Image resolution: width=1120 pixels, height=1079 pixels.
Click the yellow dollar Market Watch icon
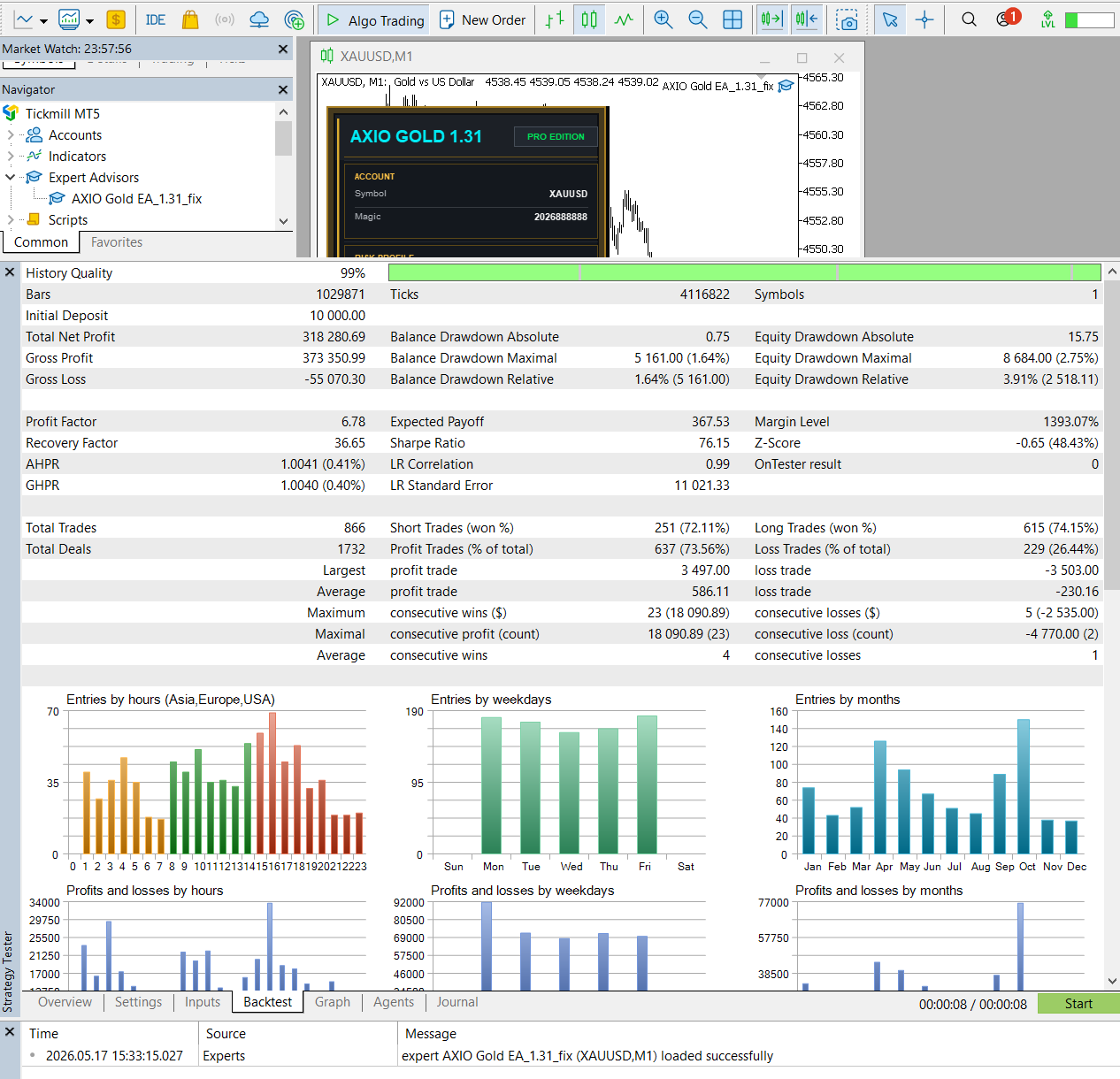(116, 19)
